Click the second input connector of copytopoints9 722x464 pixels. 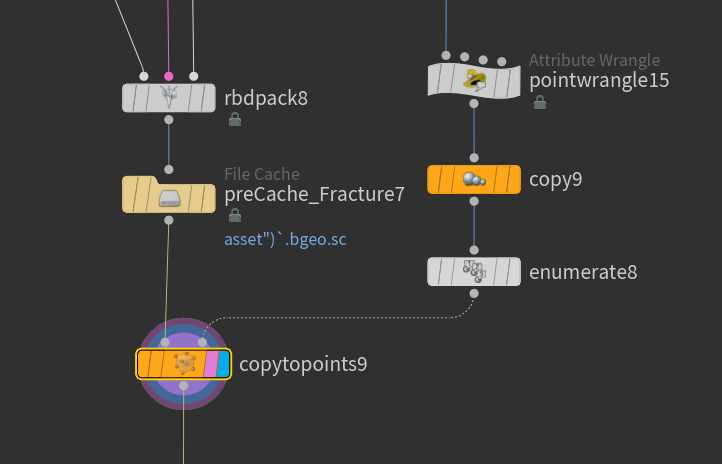[202, 342]
